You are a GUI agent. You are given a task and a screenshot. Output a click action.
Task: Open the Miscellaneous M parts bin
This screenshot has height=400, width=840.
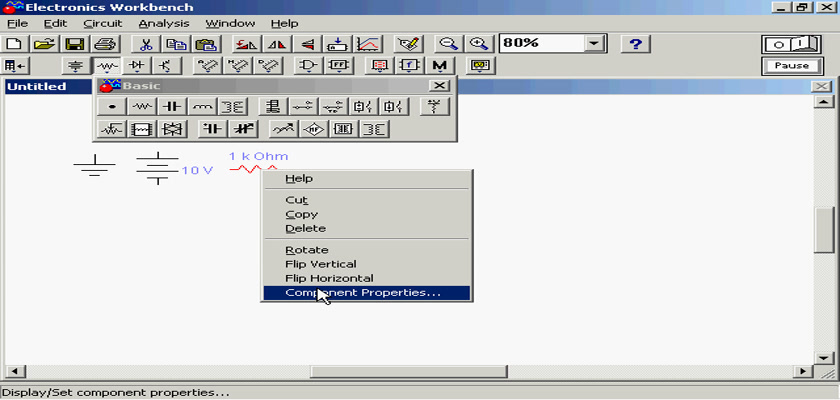click(x=439, y=66)
